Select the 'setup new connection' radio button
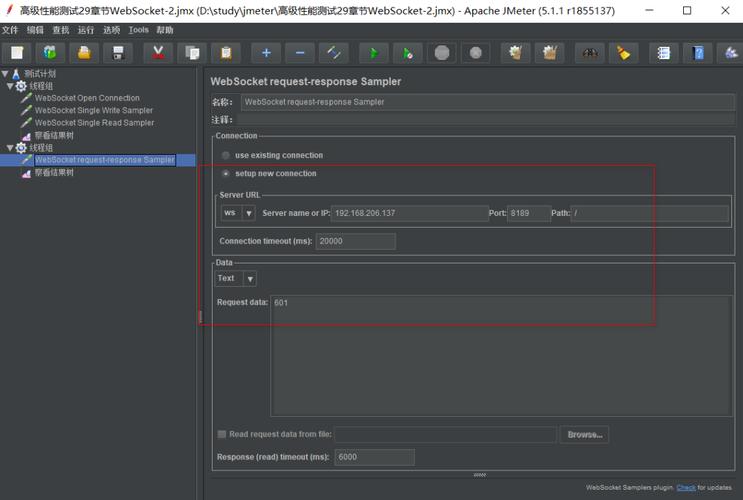Screen dimensions: 743x500 [x=226, y=173]
